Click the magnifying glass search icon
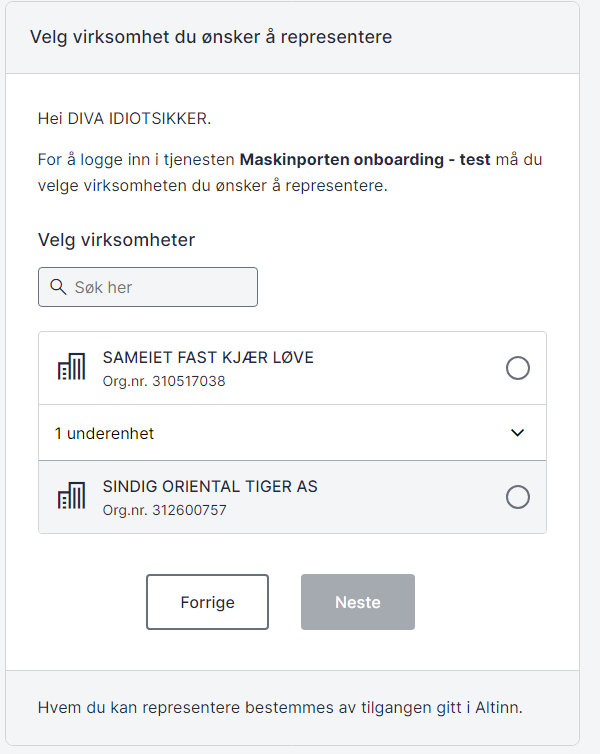Screen dimensions: 600x754 coord(58,287)
